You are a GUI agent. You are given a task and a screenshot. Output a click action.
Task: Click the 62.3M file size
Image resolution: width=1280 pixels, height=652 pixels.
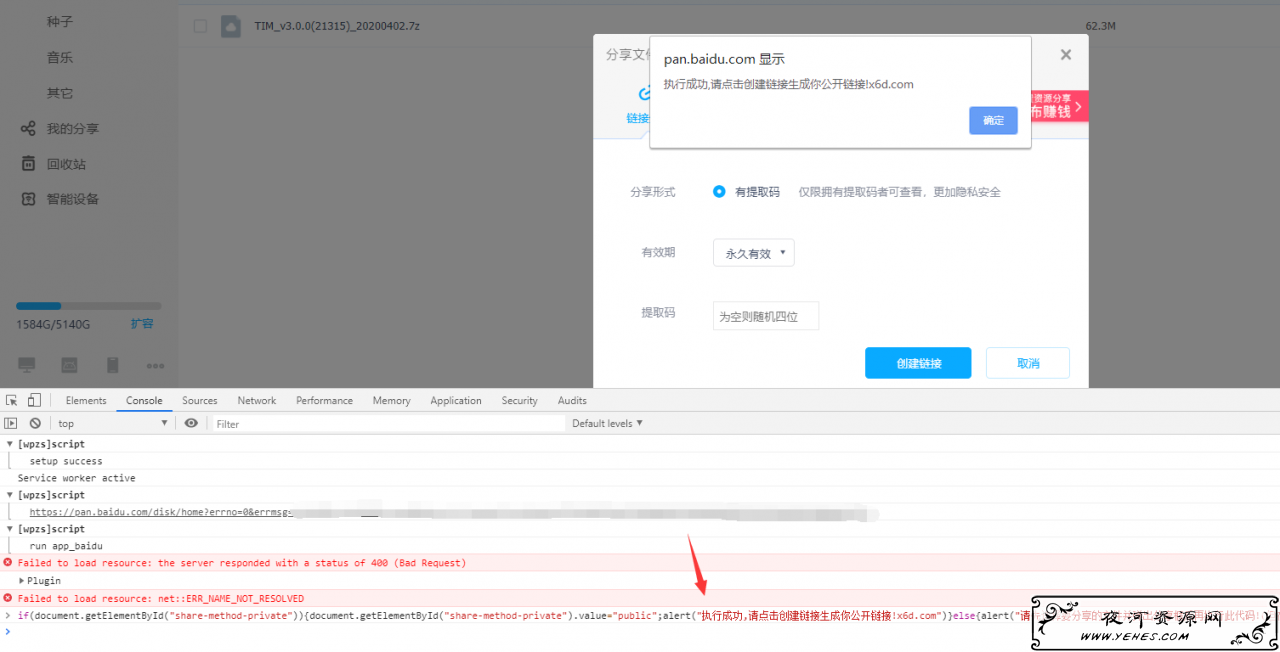[x=1100, y=26]
